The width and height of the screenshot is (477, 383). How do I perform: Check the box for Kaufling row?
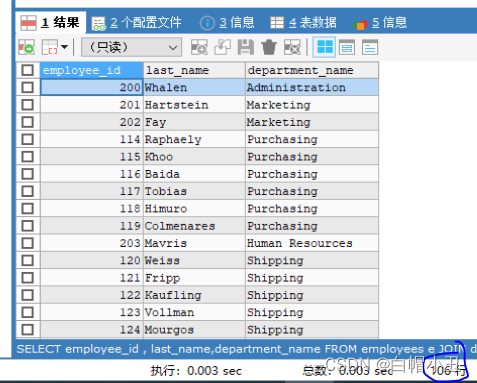click(x=27, y=295)
